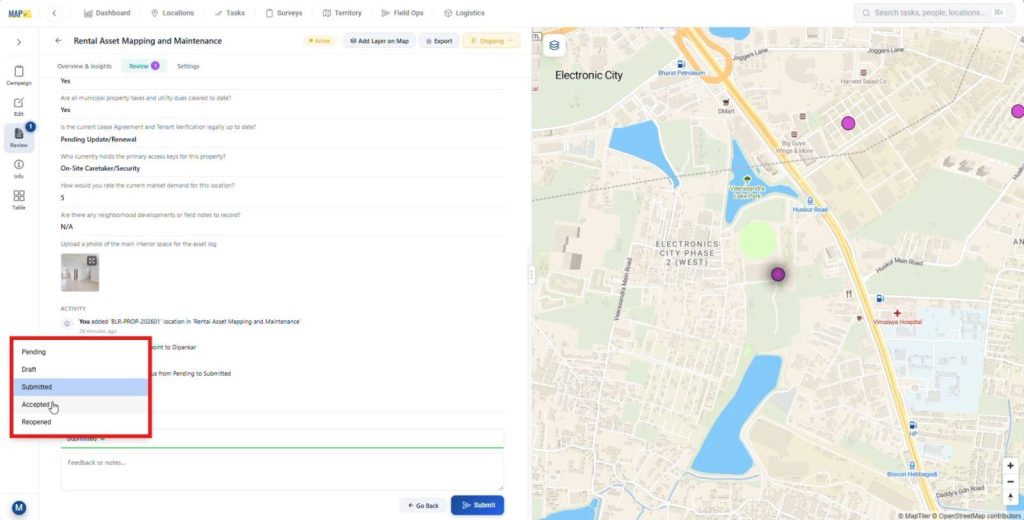This screenshot has height=520, width=1024.
Task: Open Table view in the left sidebar
Action: [x=19, y=200]
